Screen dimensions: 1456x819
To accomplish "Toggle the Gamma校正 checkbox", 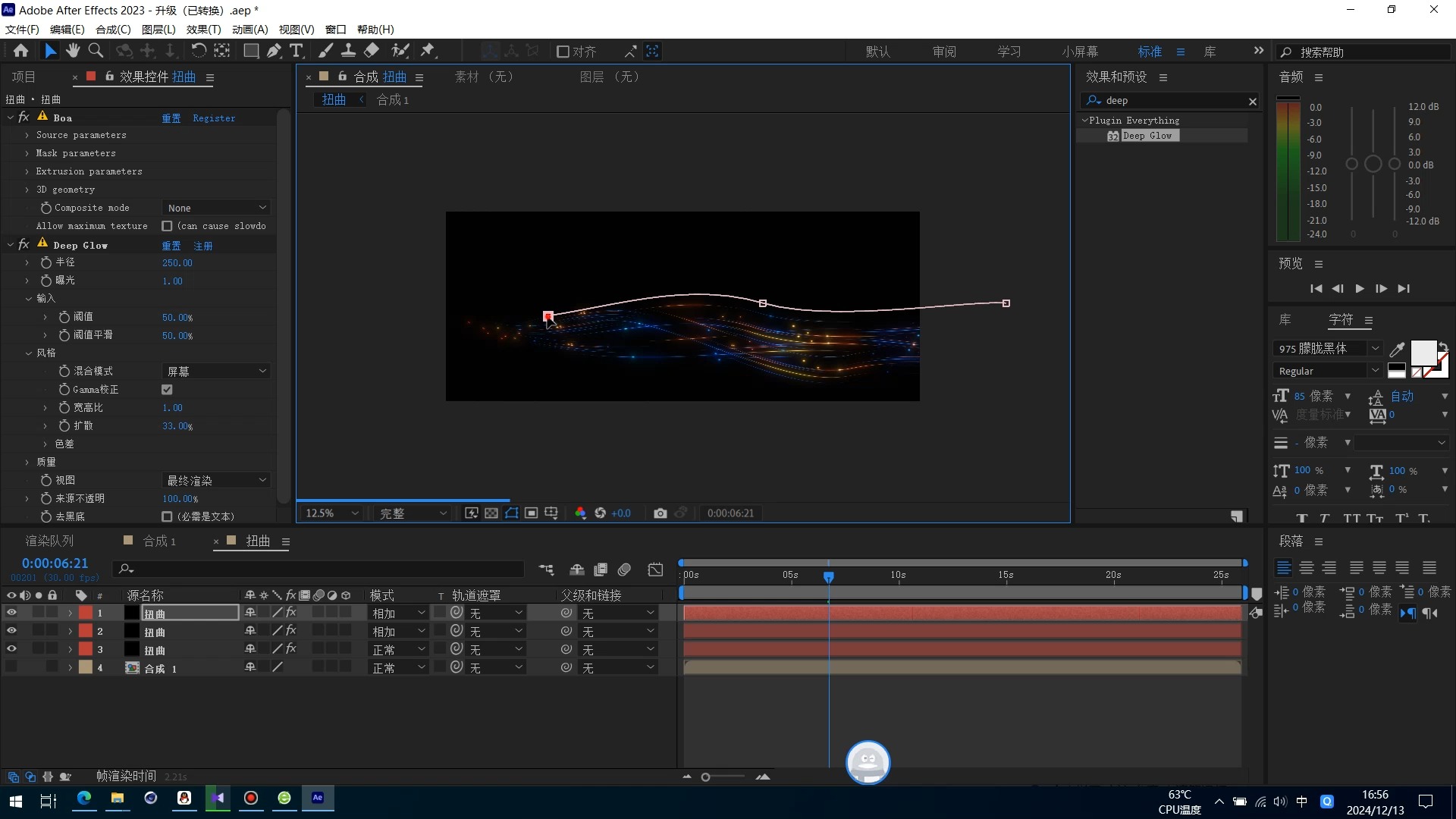I will tap(167, 390).
